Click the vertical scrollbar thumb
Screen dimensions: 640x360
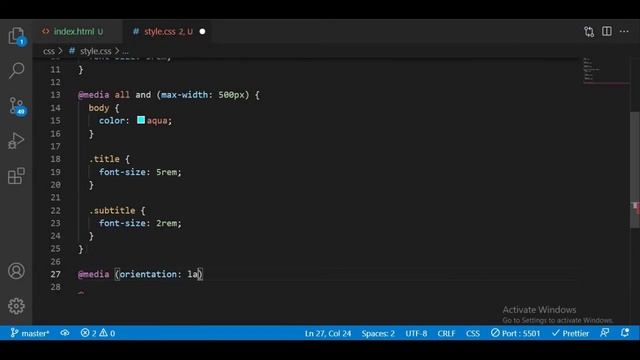point(635,170)
